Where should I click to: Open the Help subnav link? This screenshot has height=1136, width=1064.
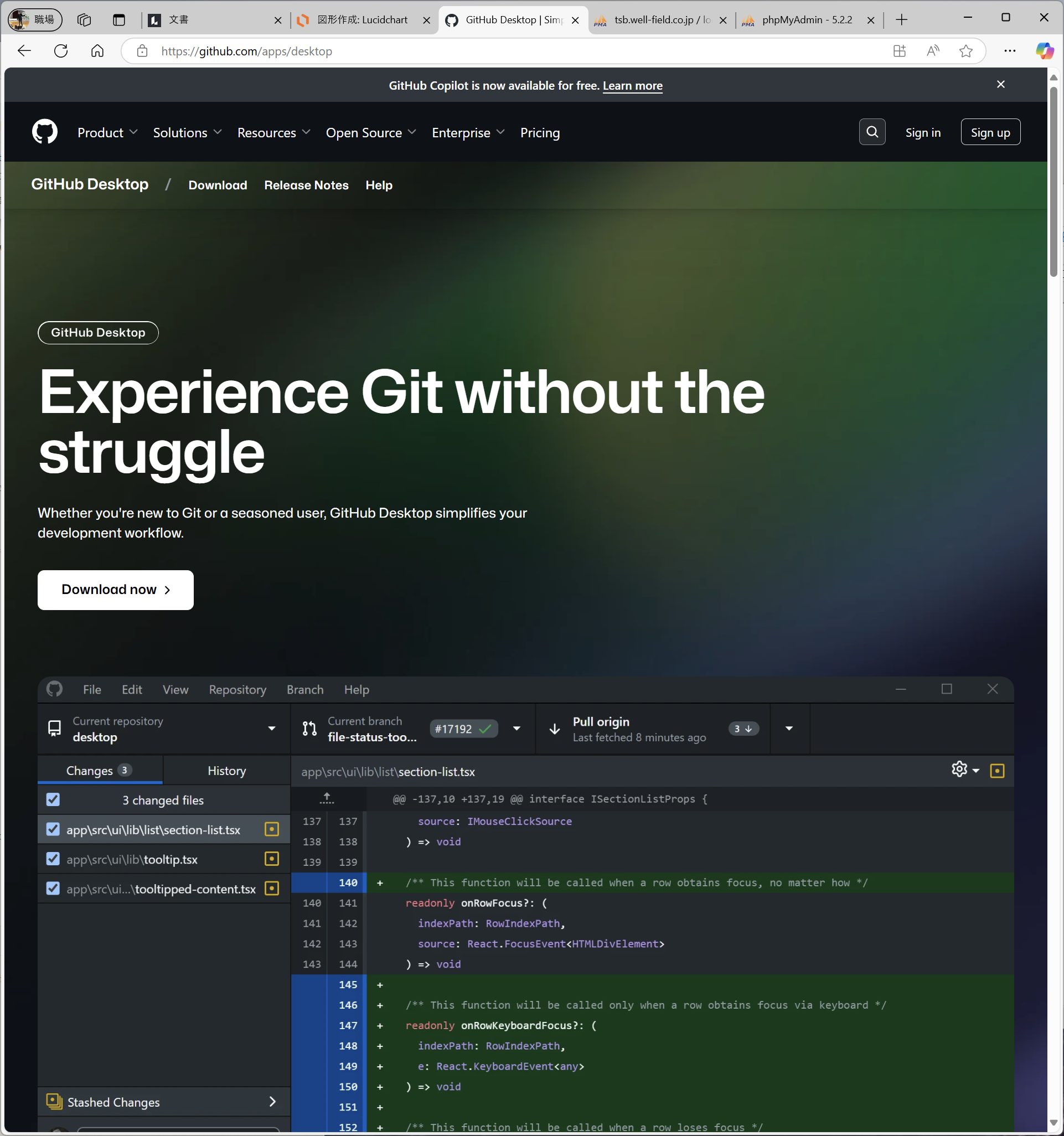379,185
